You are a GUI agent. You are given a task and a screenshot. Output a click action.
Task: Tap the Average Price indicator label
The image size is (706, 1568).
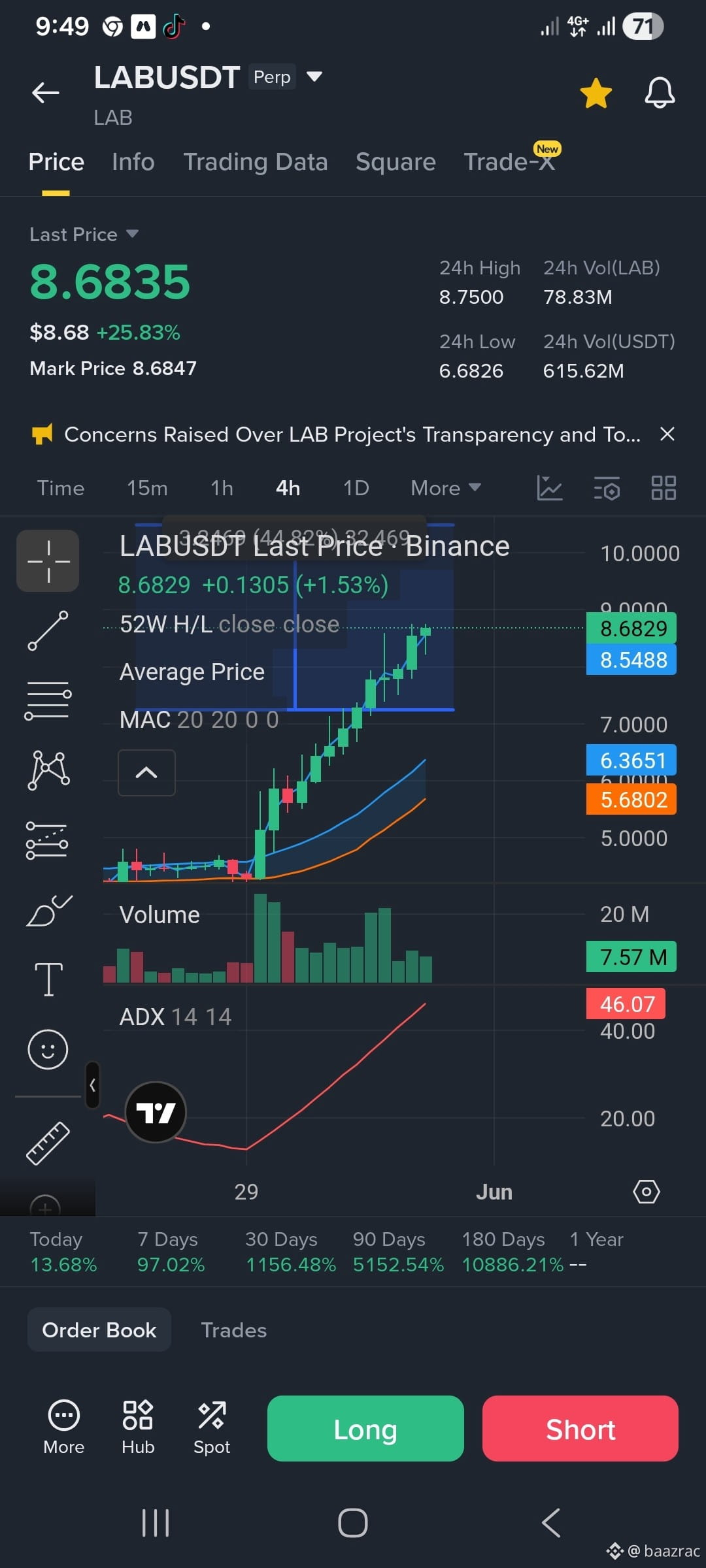tap(192, 672)
